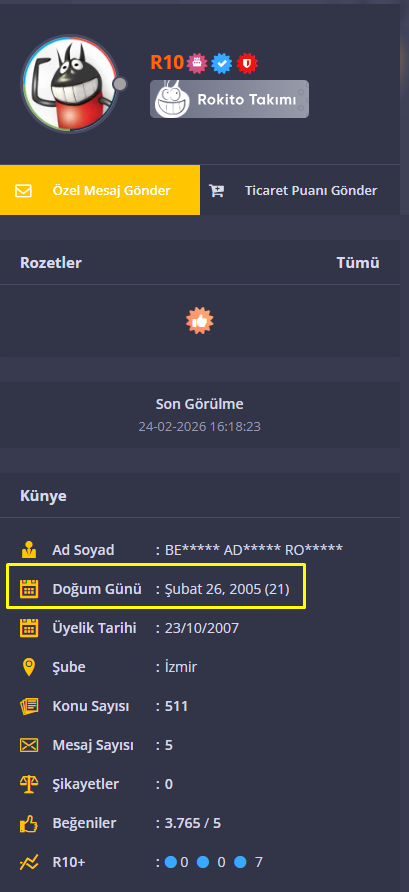Click Ticaret Puanı Gönder button
Image resolution: width=409 pixels, height=892 pixels.
(x=300, y=190)
